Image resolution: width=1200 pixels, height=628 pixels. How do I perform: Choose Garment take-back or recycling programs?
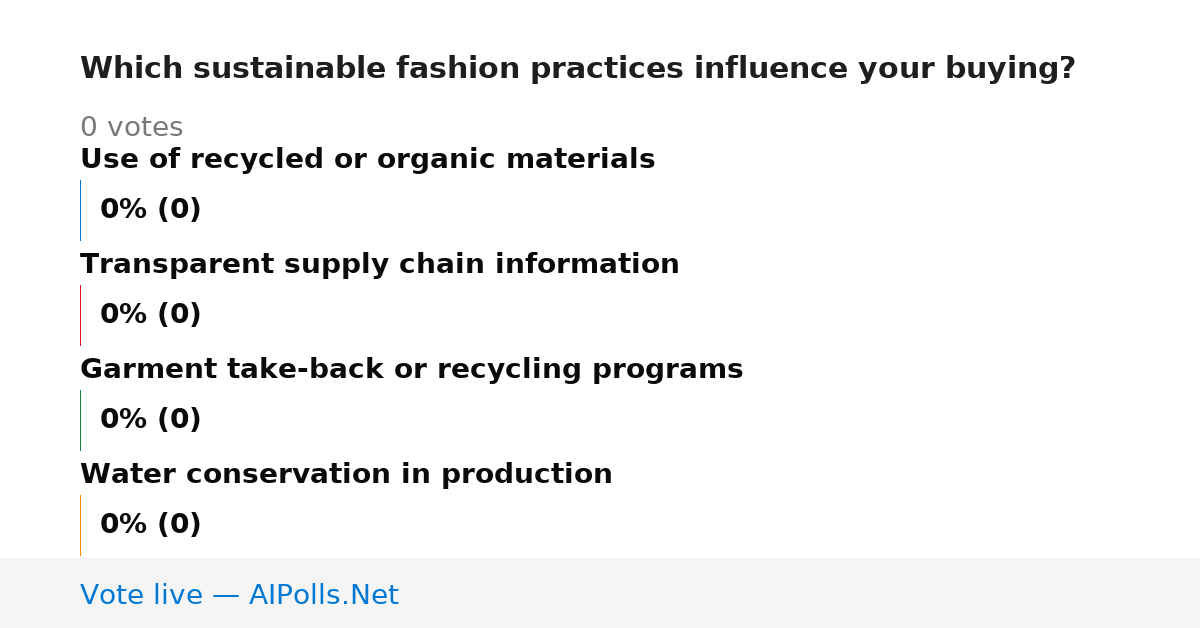coord(411,369)
